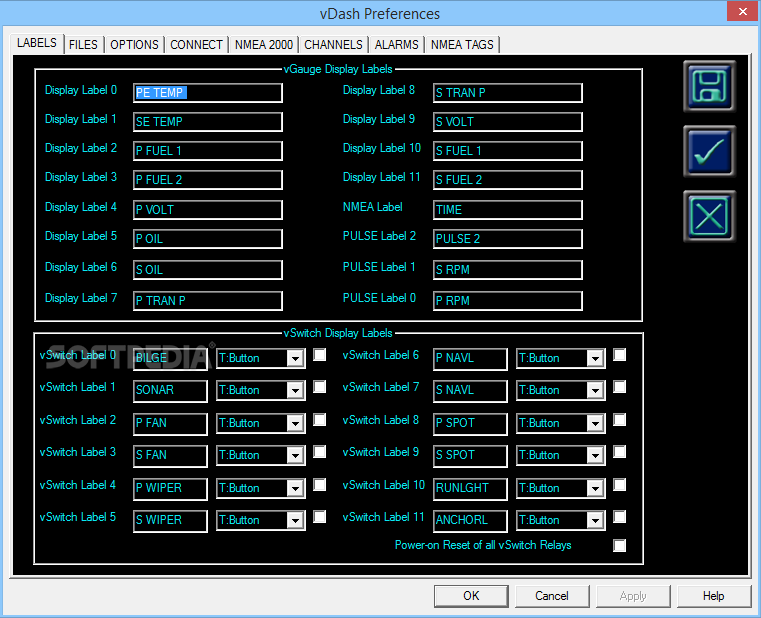Check the vSwitch Label 7 checkbox

619,387
